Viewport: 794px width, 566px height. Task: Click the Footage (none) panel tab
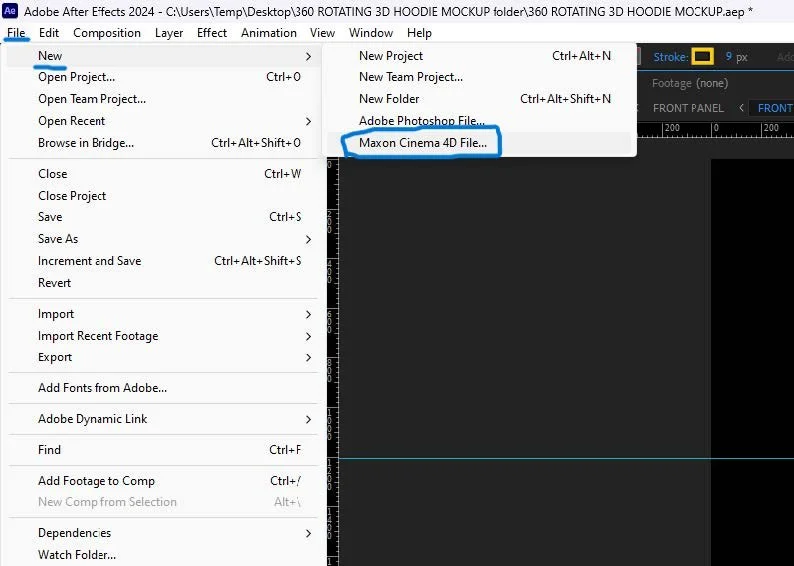[690, 83]
